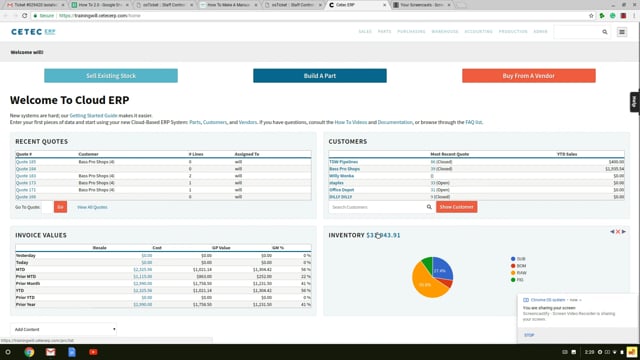Expand the Add Content dropdown

coord(63,329)
